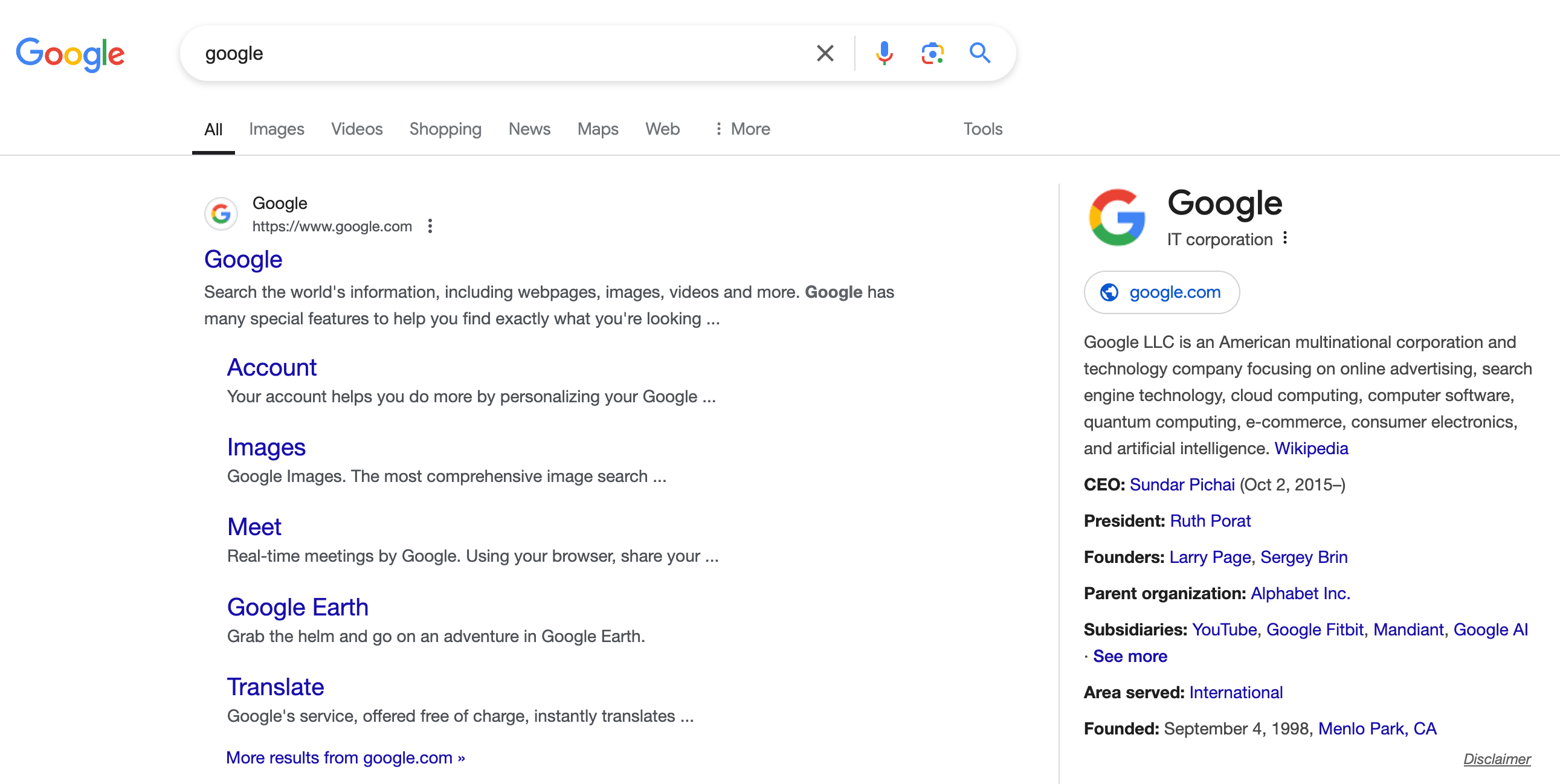This screenshot has width=1560, height=784.
Task: Open Google Lens camera search
Action: click(x=932, y=53)
